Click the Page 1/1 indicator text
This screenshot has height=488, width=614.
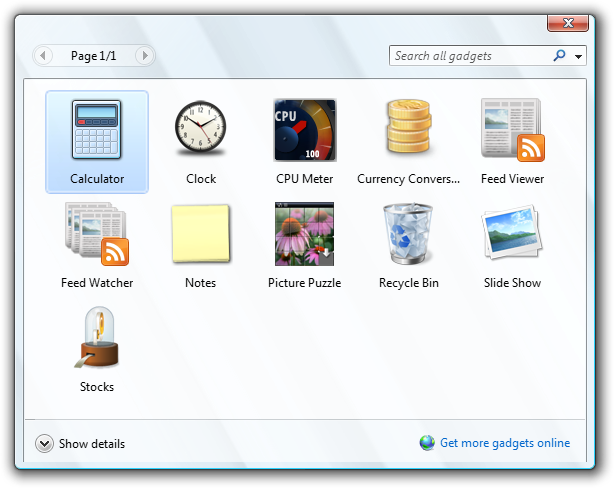coord(94,56)
